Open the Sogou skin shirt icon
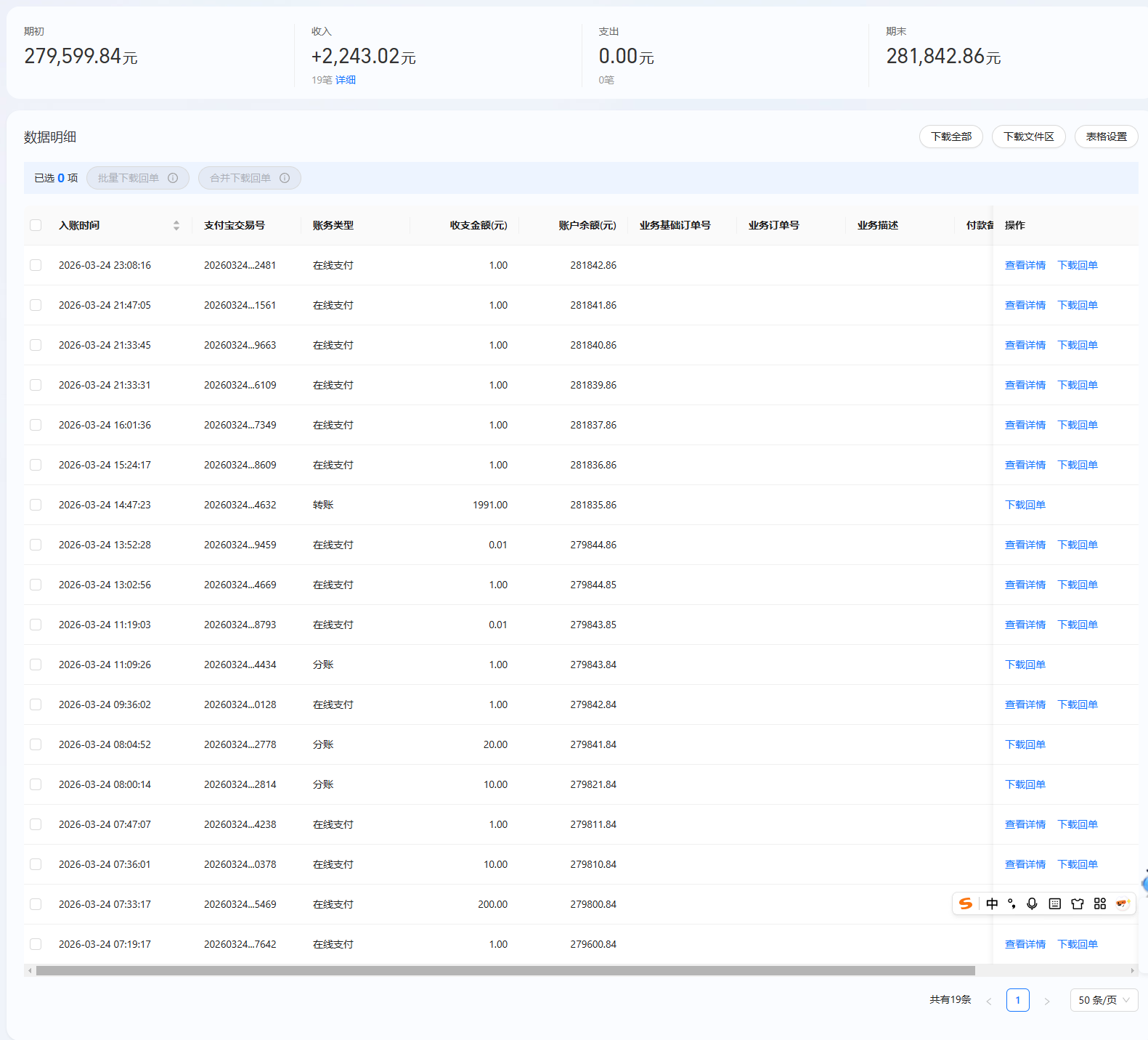 (x=1078, y=903)
